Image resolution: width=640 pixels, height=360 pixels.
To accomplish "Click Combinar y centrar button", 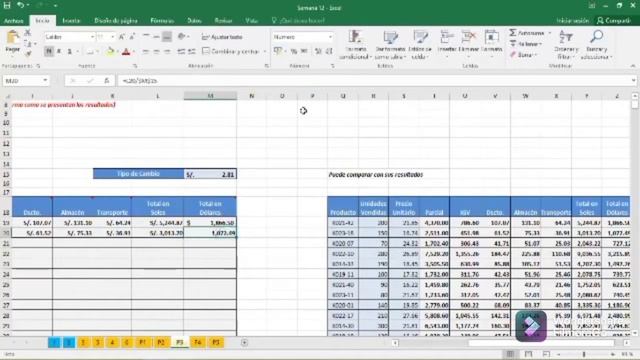I will click(231, 51).
